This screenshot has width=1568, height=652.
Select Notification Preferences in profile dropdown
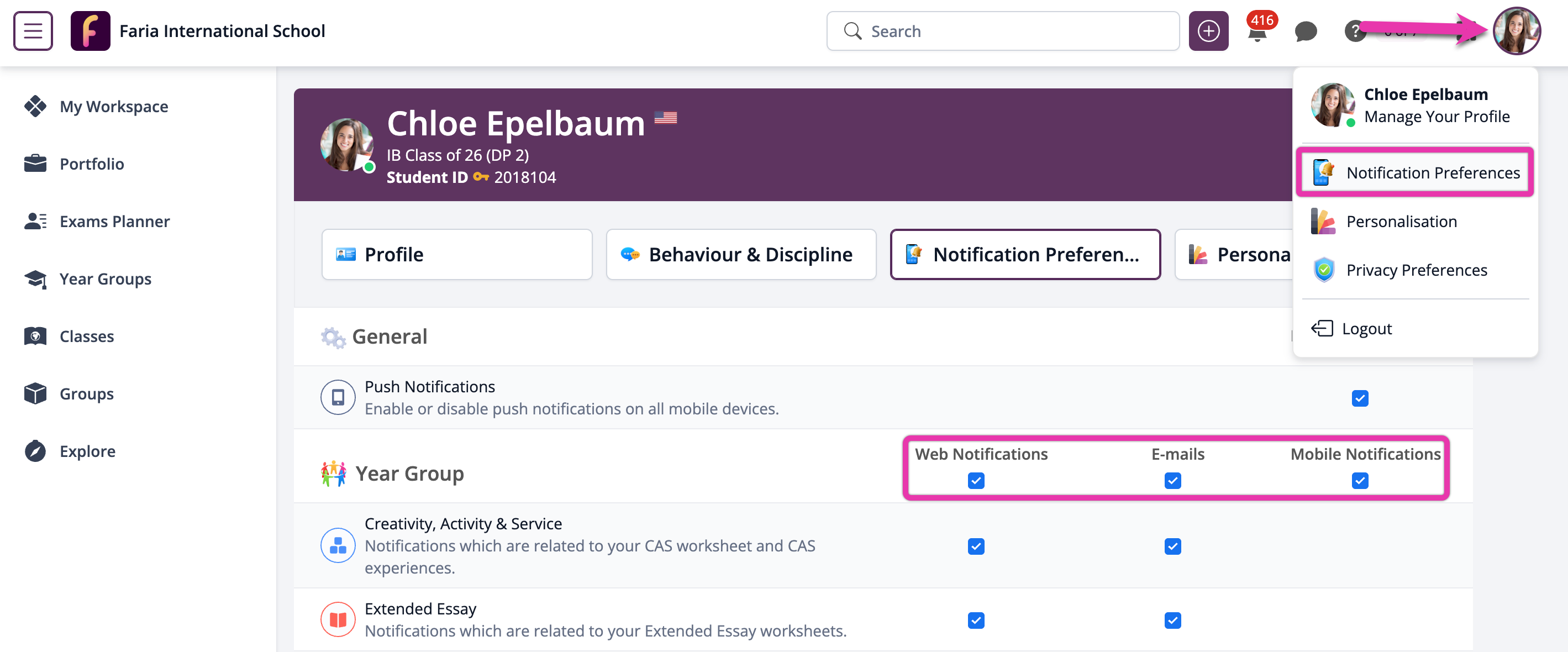(x=1432, y=173)
